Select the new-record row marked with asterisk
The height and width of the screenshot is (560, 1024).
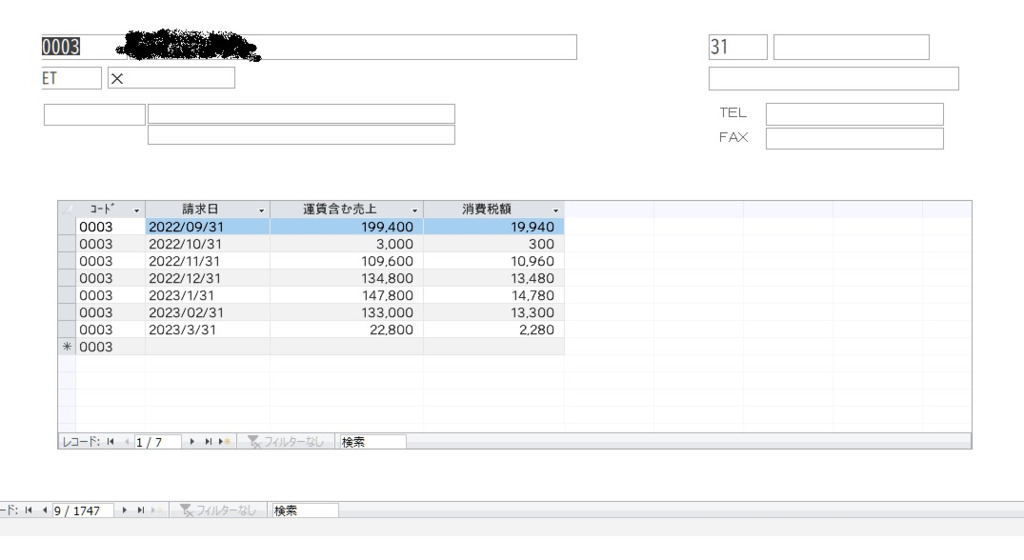67,347
